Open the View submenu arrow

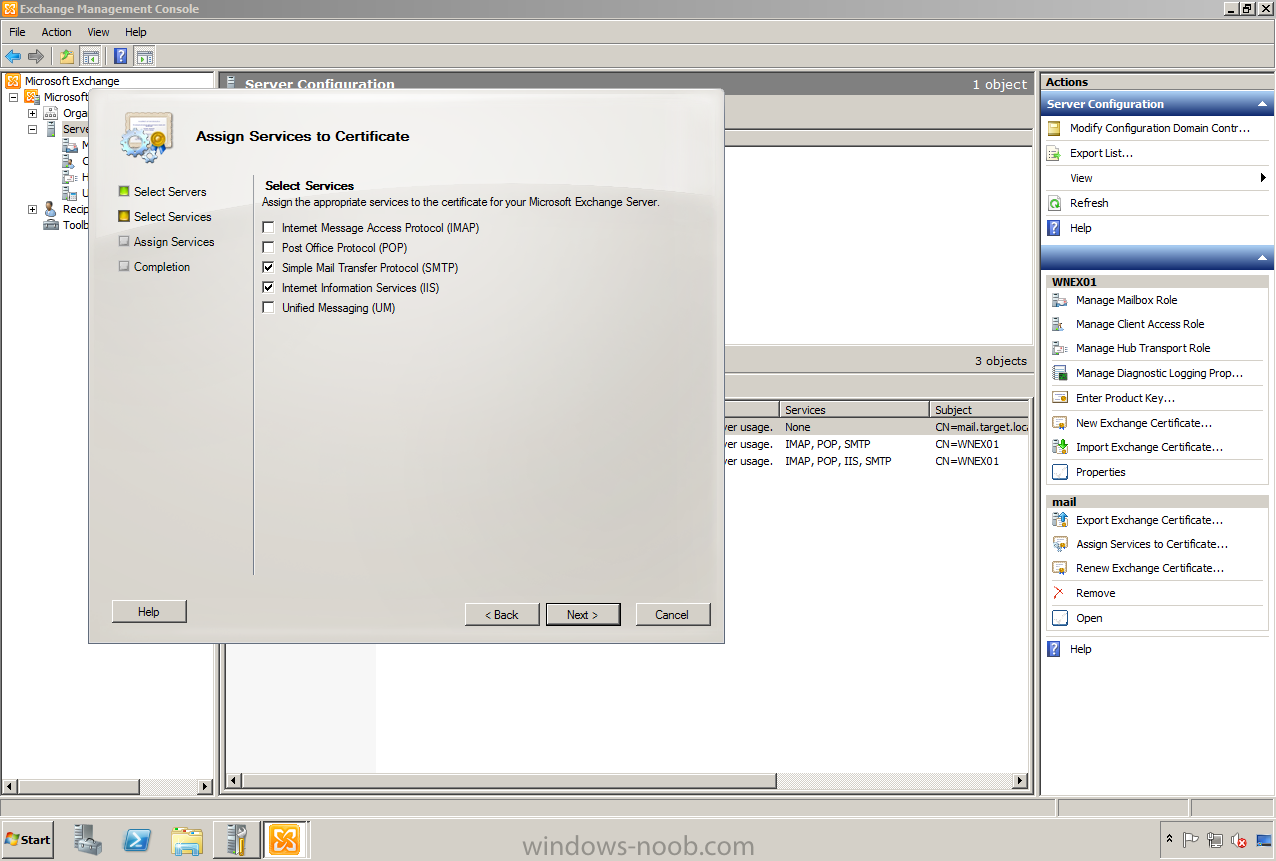[x=1264, y=178]
